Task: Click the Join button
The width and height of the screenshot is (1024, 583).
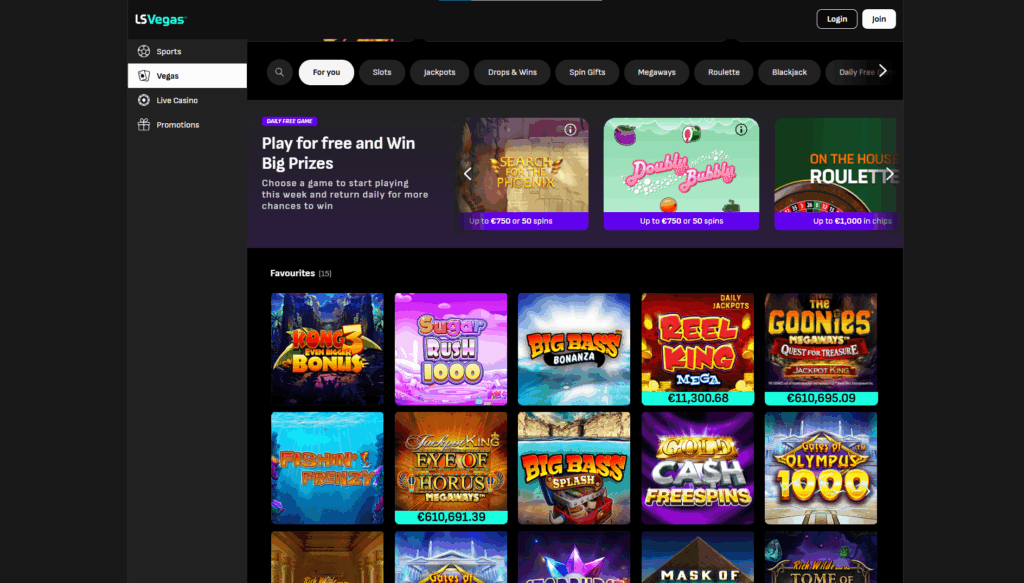Action: coord(879,19)
